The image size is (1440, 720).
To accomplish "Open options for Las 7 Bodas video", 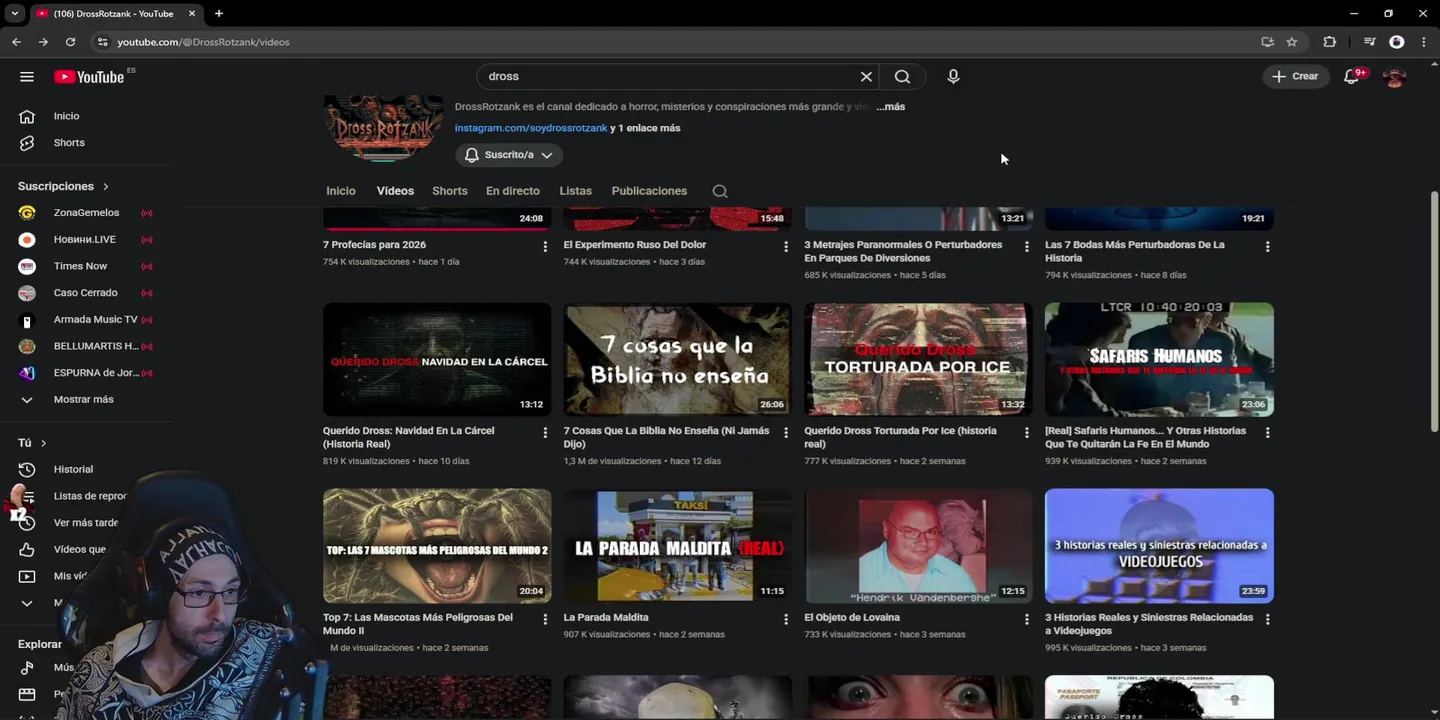I will pos(1267,246).
